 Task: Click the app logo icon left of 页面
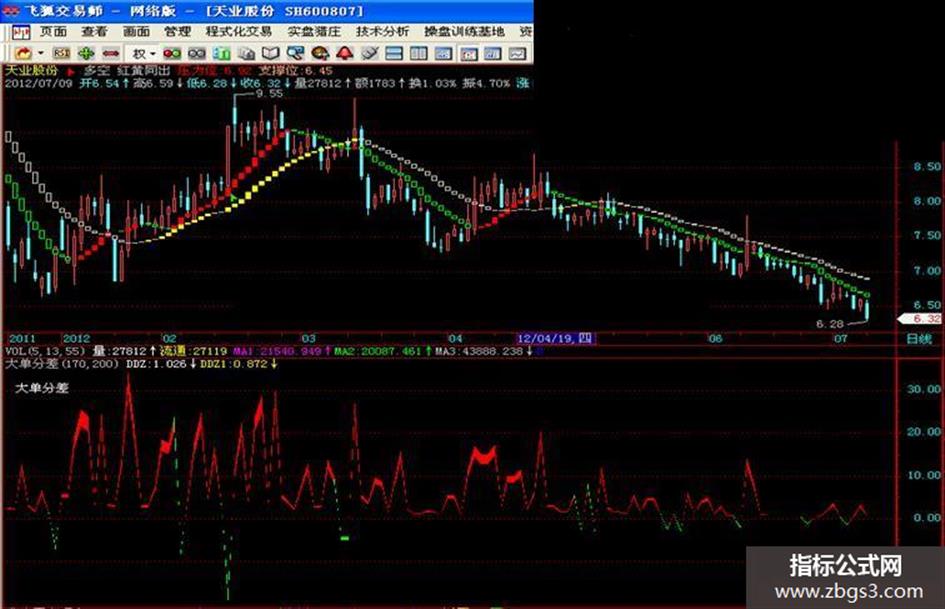click(x=20, y=32)
